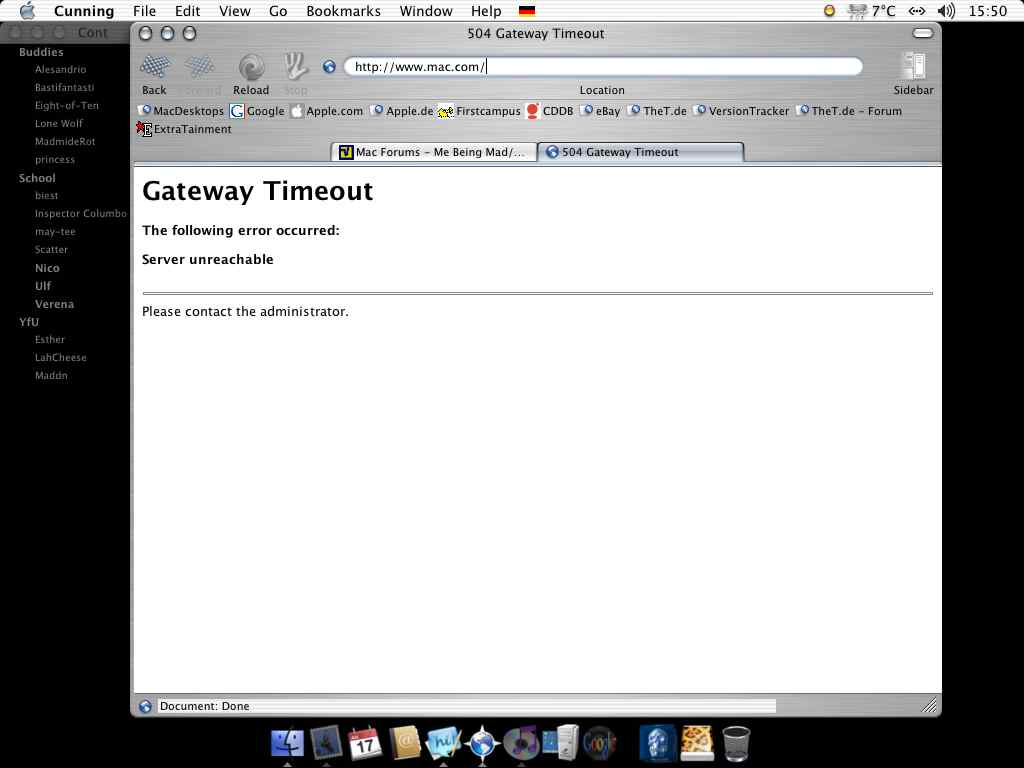This screenshot has height=768, width=1024.
Task: Open the Window menu
Action: click(x=426, y=11)
